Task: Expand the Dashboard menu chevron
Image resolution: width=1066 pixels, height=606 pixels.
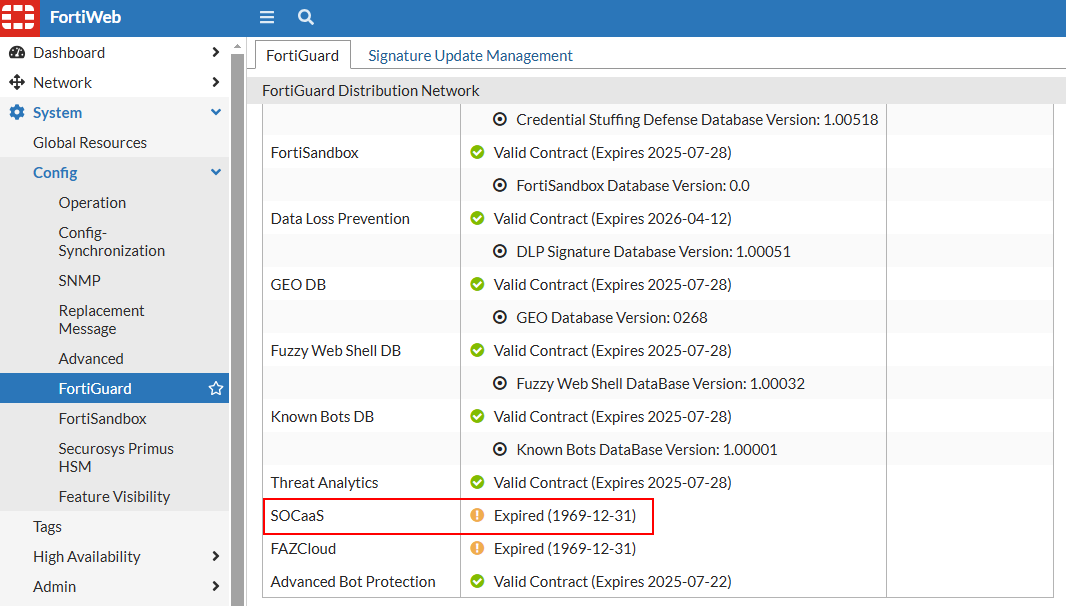Action: [216, 53]
